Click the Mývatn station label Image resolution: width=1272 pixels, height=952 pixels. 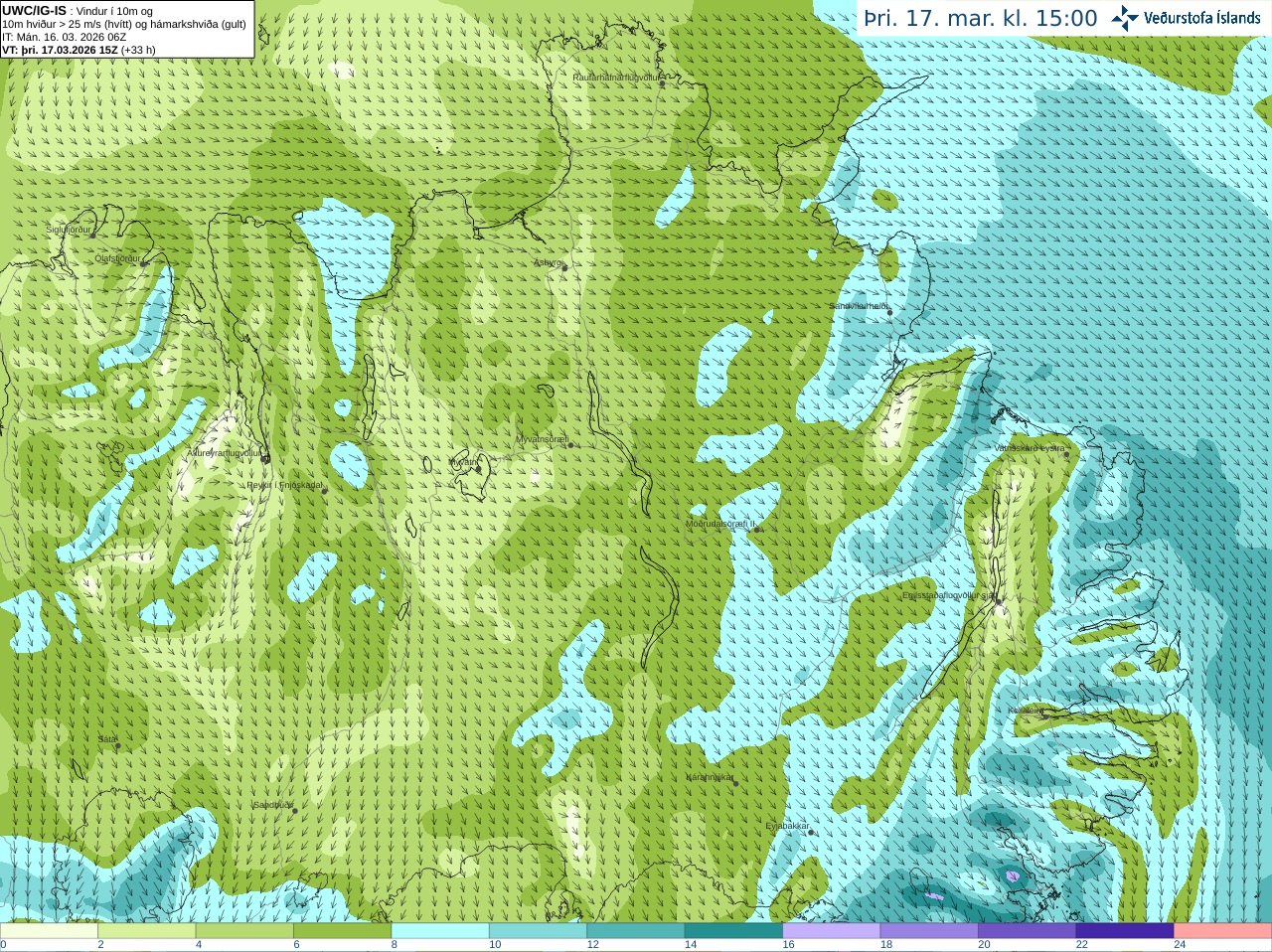(462, 461)
